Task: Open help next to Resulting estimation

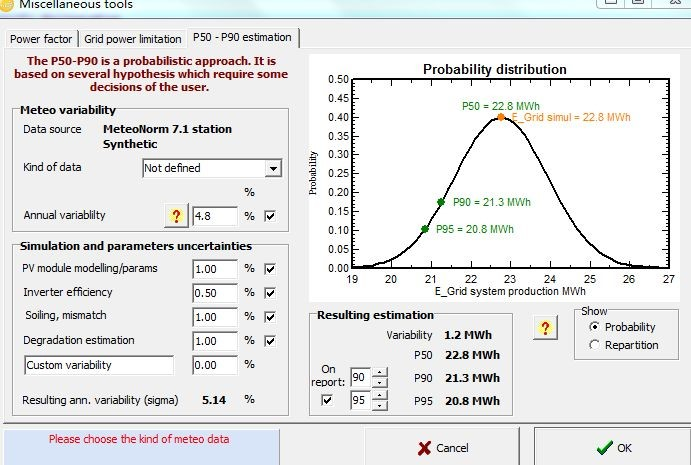Action: click(545, 327)
